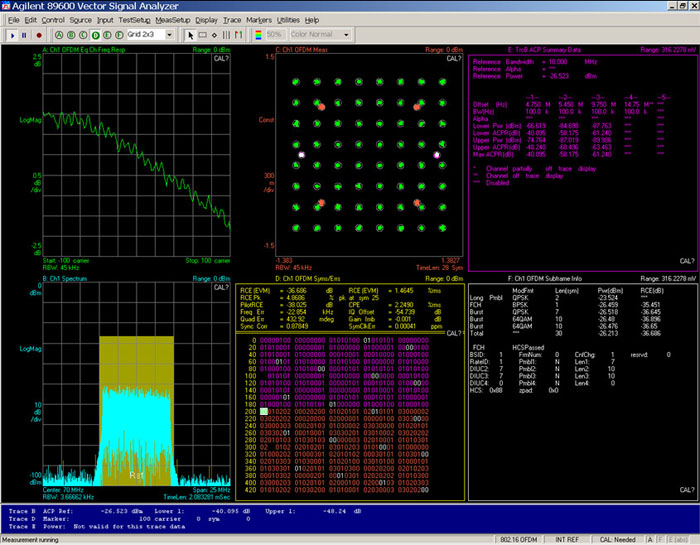Click the application icon in title bar
This screenshot has width=700, height=545.
click(x=6, y=6)
